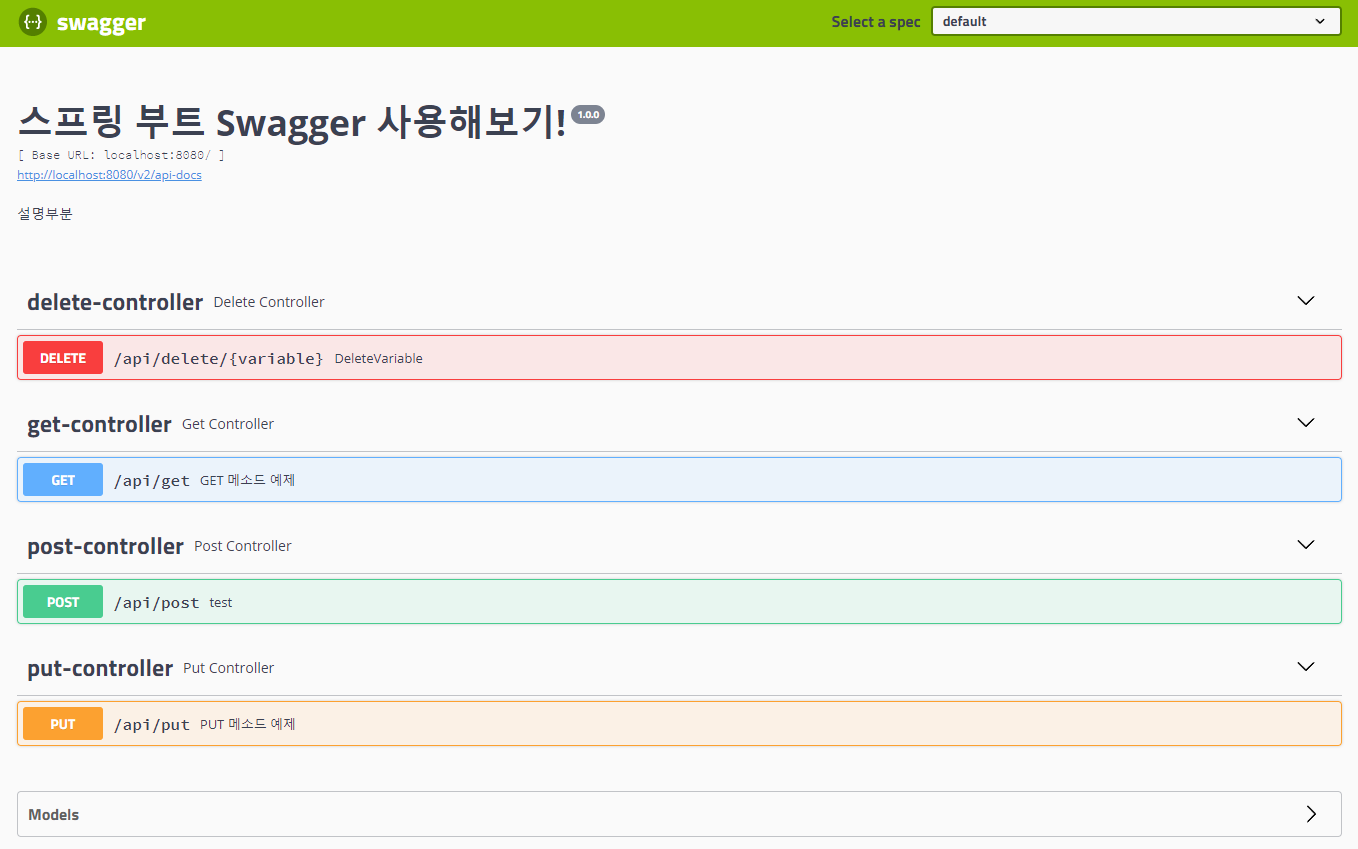Click the GET method badge
The image size is (1358, 849).
pos(62,479)
